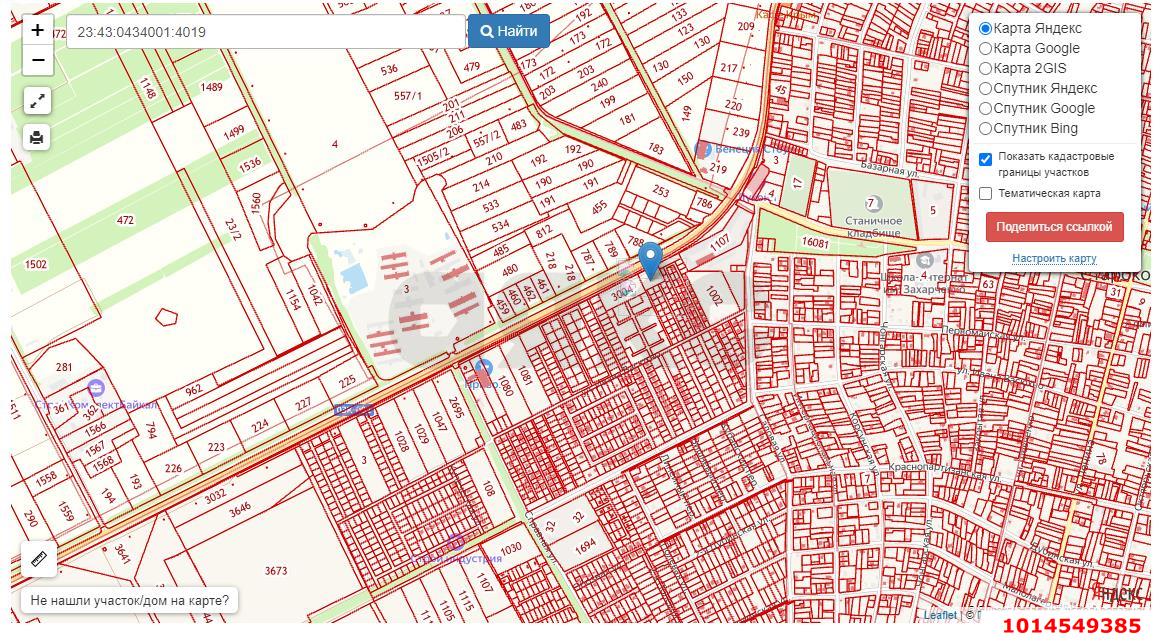Screen dimensions: 1162x642
Task: Click the purple shop icon near Стройиндустрия
Action: pyautogui.click(x=456, y=543)
